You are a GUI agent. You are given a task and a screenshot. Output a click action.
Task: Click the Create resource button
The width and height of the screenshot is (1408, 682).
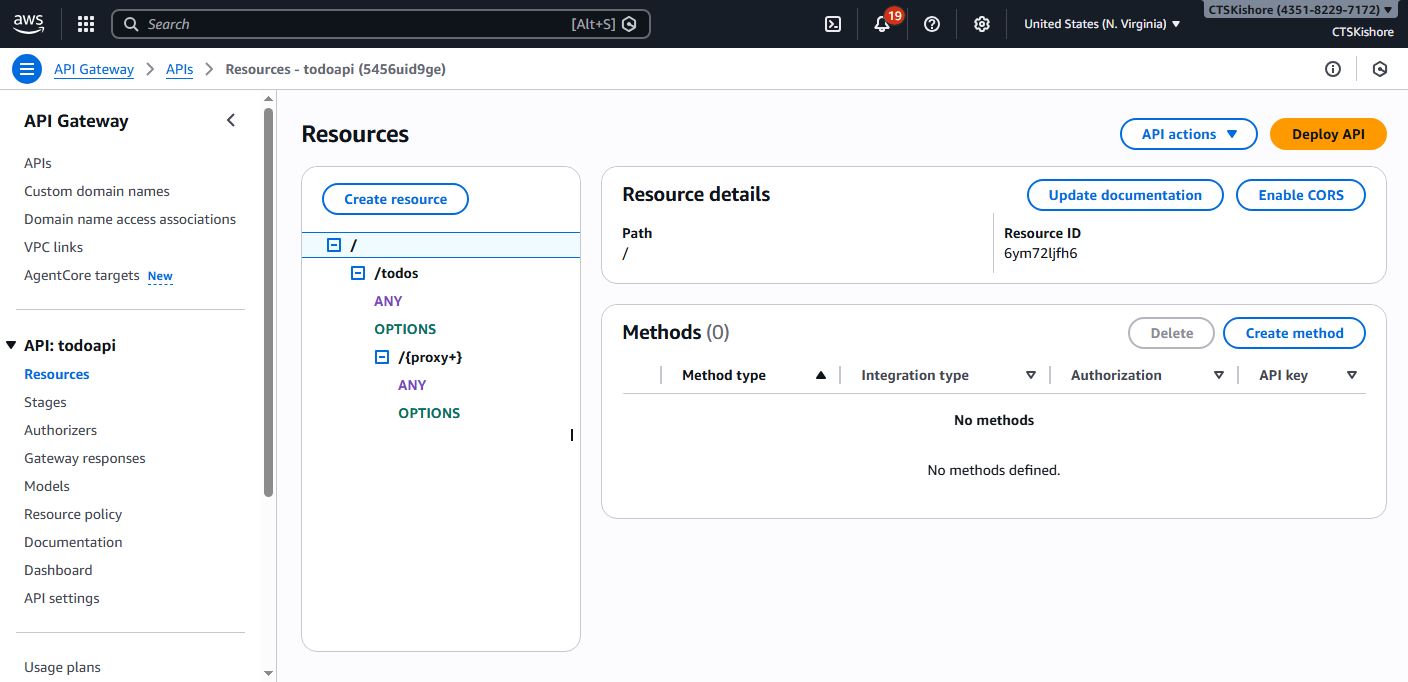point(395,199)
